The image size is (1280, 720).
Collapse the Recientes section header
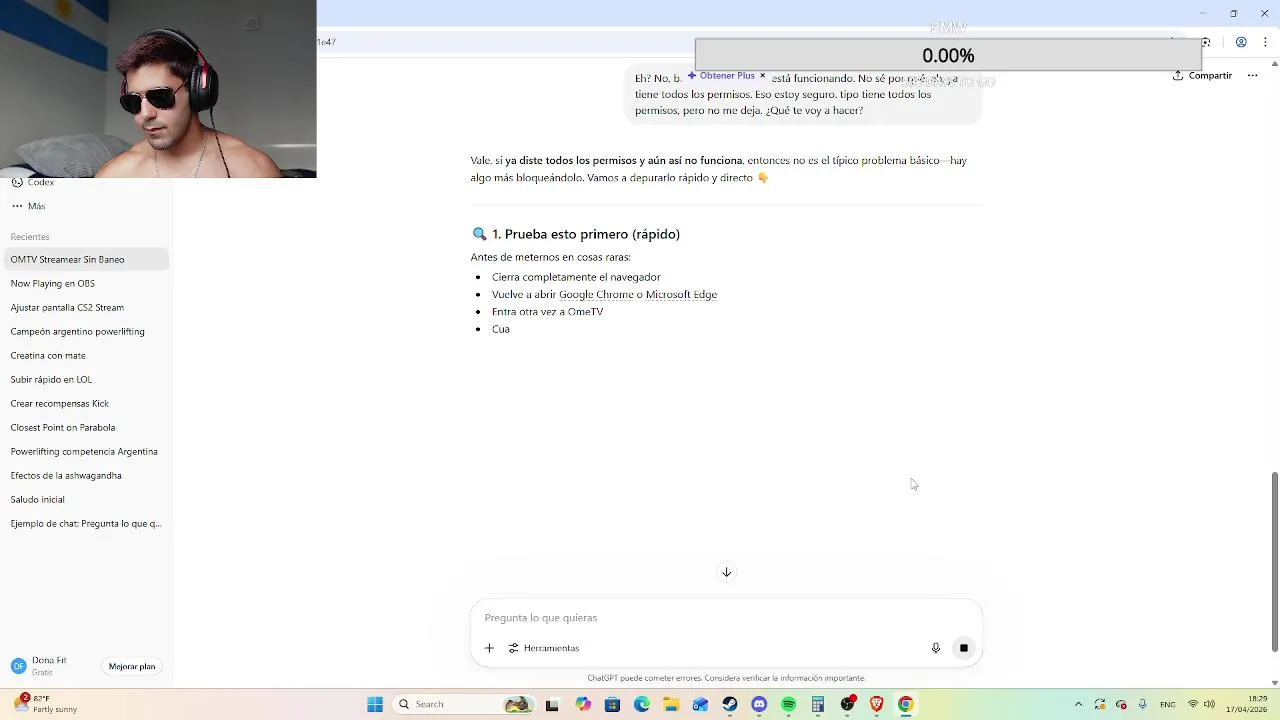(30, 237)
